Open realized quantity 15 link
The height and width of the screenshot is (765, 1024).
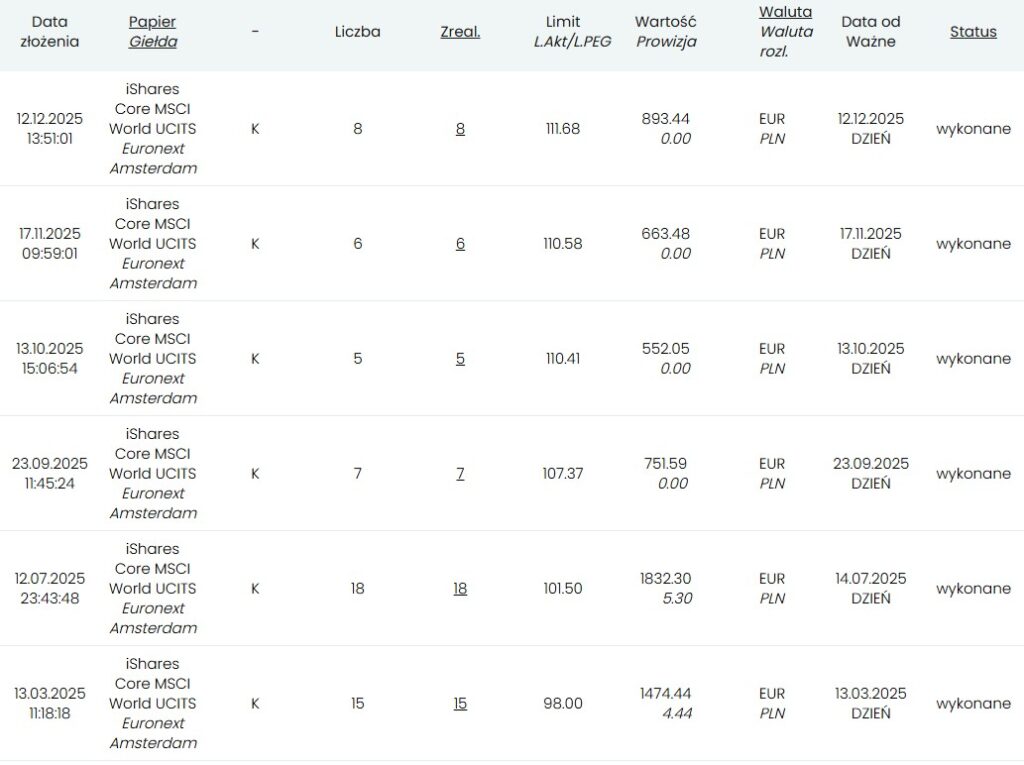(x=460, y=704)
